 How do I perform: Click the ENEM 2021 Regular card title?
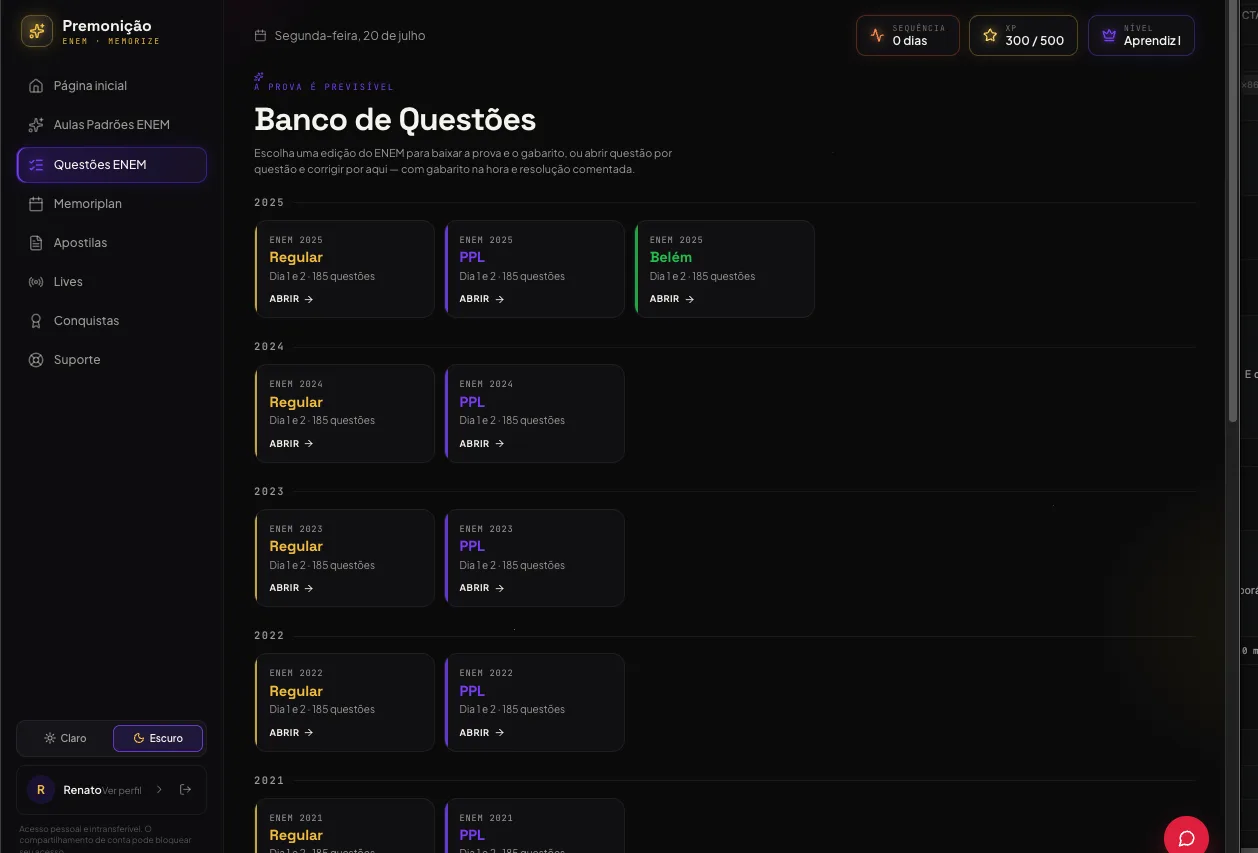point(296,835)
